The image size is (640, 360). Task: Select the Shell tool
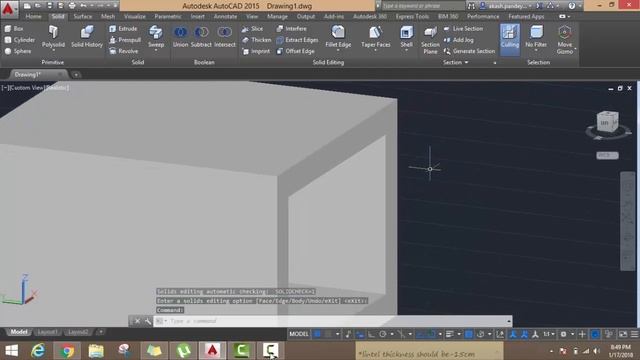click(x=407, y=37)
